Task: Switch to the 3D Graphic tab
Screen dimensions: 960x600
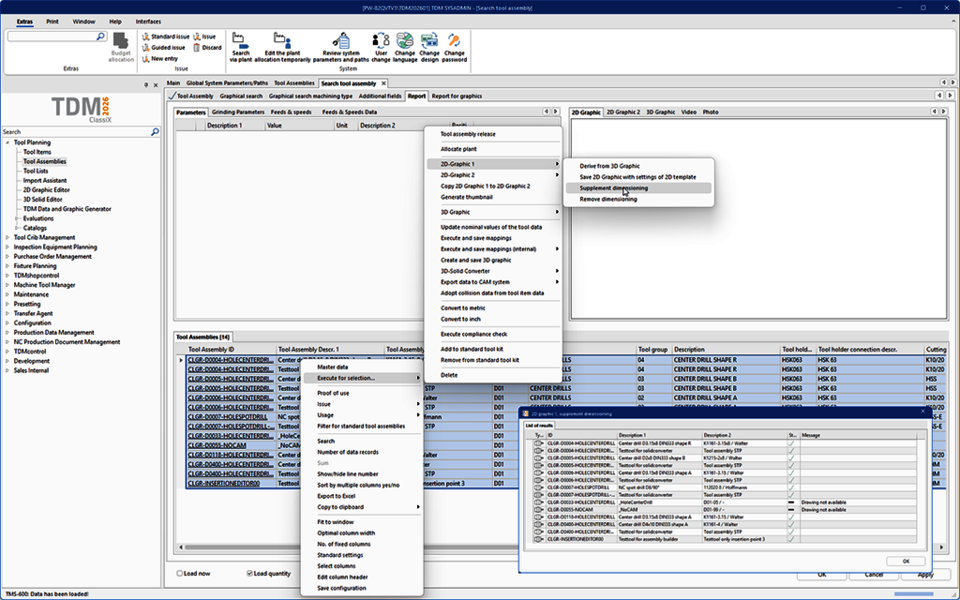Action: pyautogui.click(x=660, y=112)
